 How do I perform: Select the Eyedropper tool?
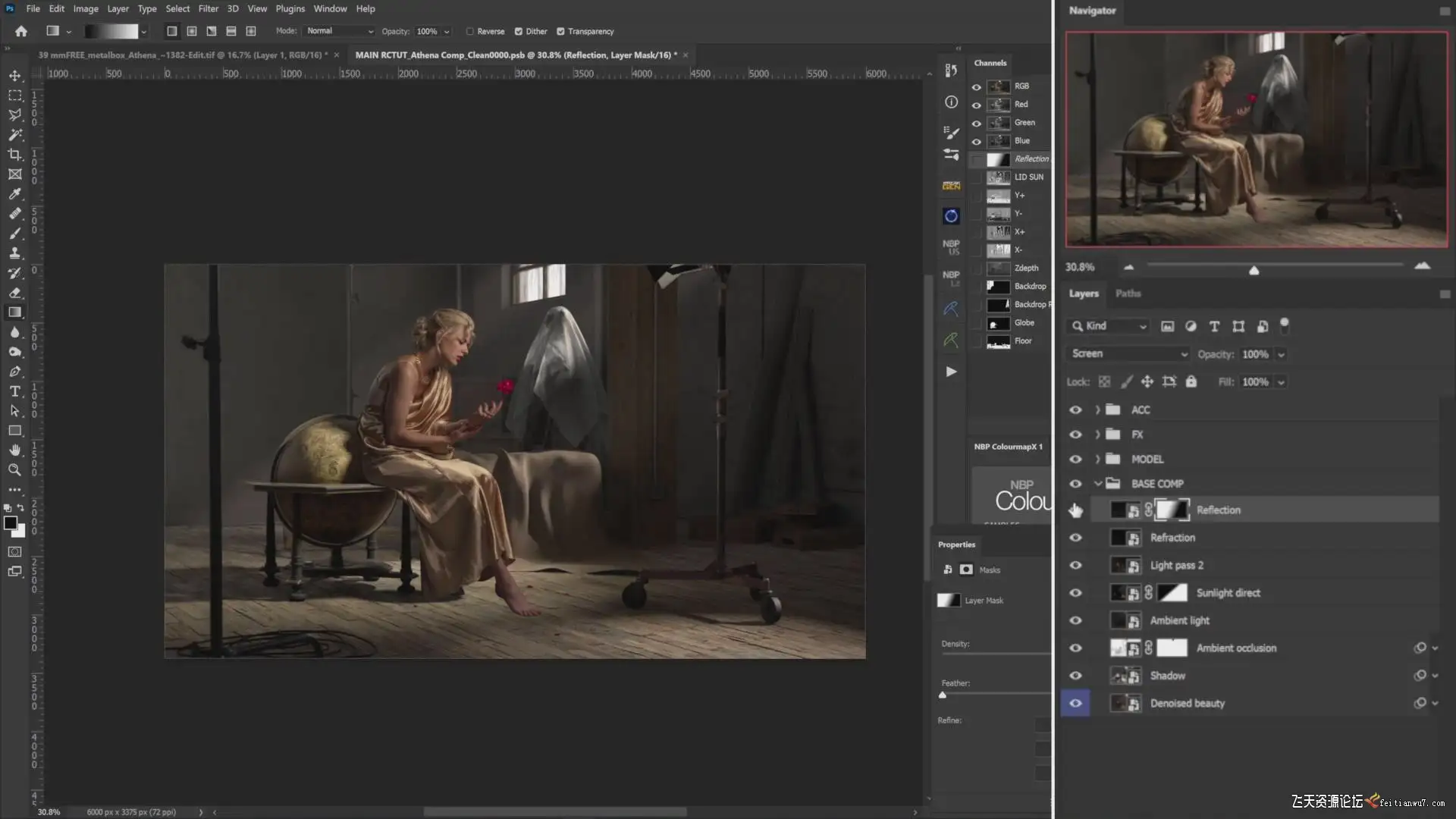tap(14, 194)
